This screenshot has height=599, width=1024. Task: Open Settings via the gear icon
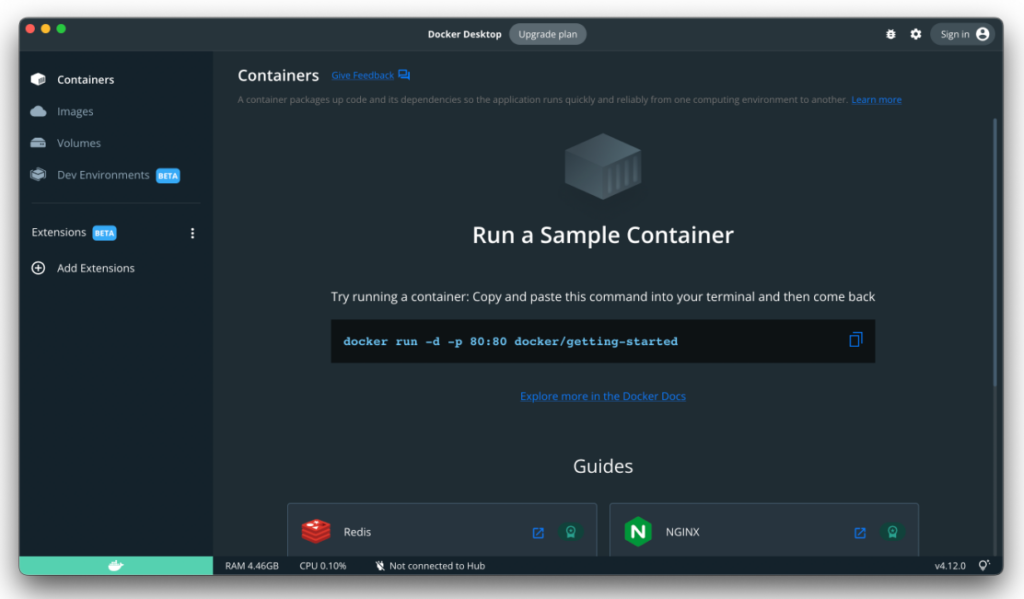click(x=915, y=34)
